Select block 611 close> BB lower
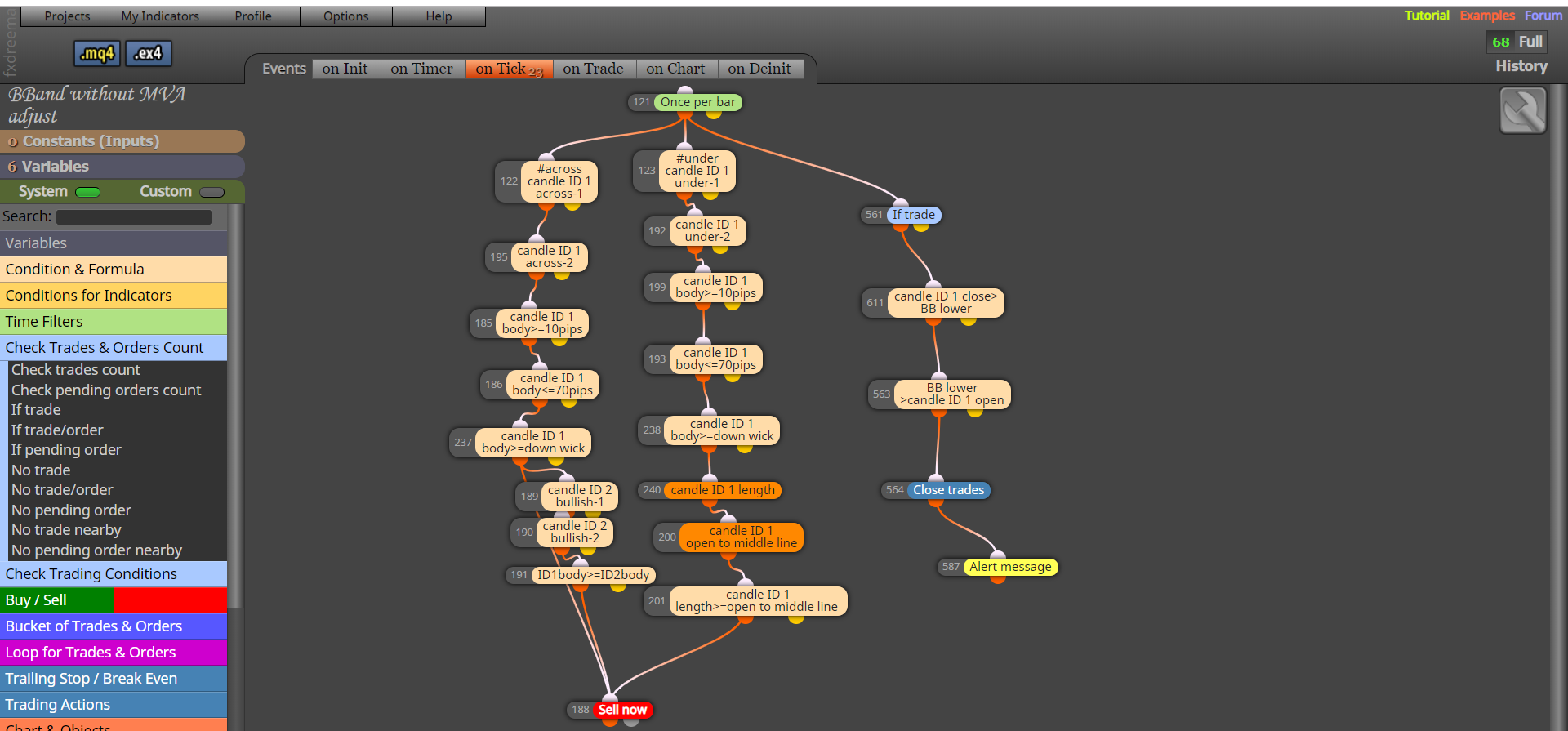This screenshot has height=731, width=1568. click(946, 302)
